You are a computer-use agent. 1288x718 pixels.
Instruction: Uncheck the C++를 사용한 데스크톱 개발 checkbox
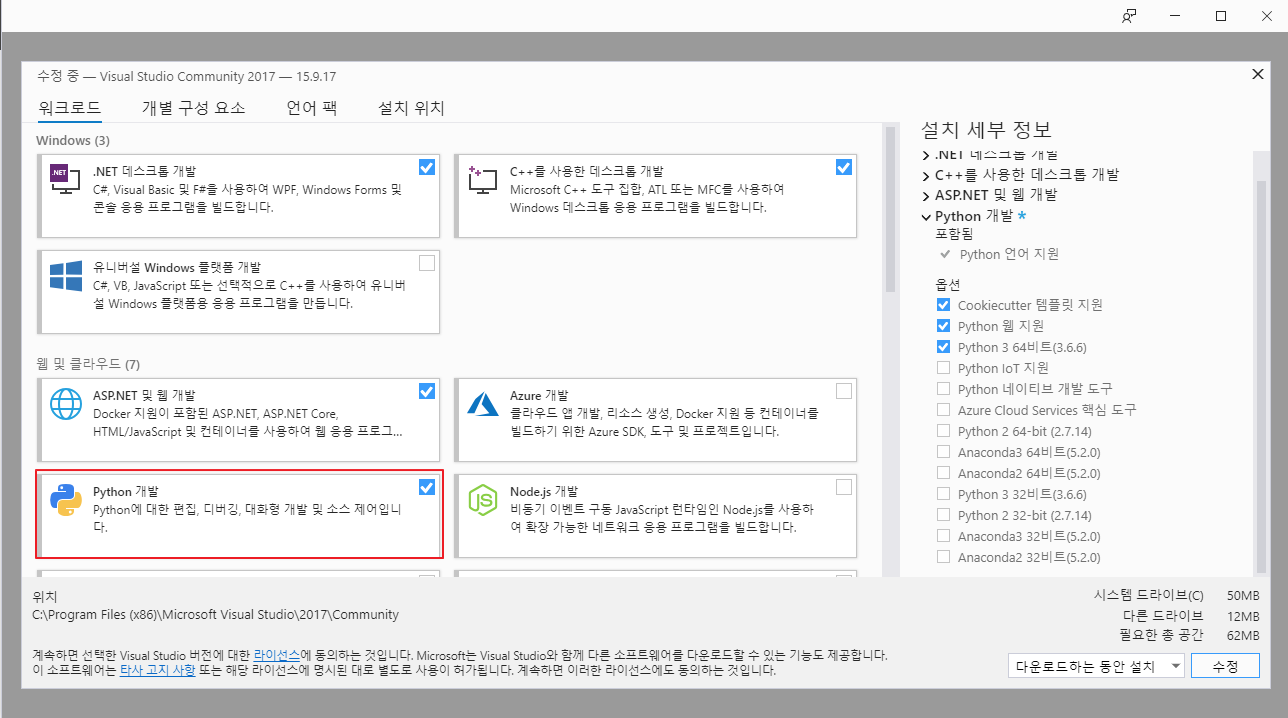[844, 167]
